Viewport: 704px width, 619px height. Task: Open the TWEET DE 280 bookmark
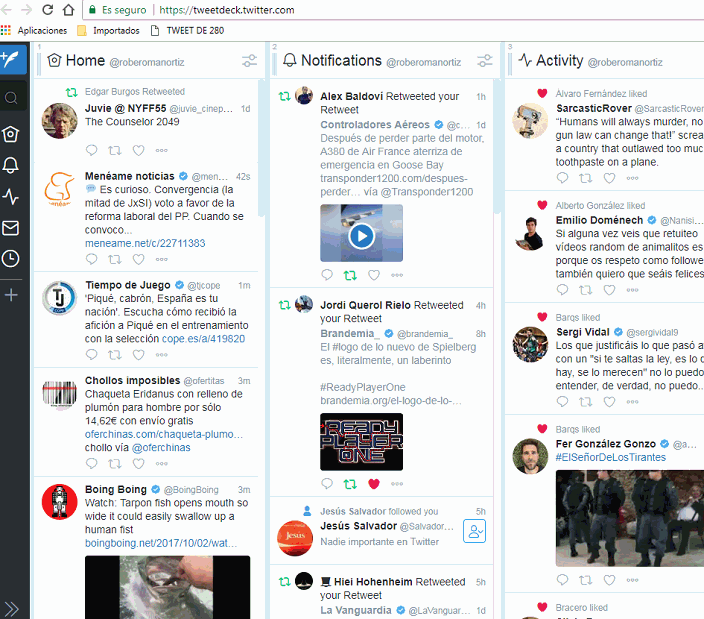[x=187, y=31]
